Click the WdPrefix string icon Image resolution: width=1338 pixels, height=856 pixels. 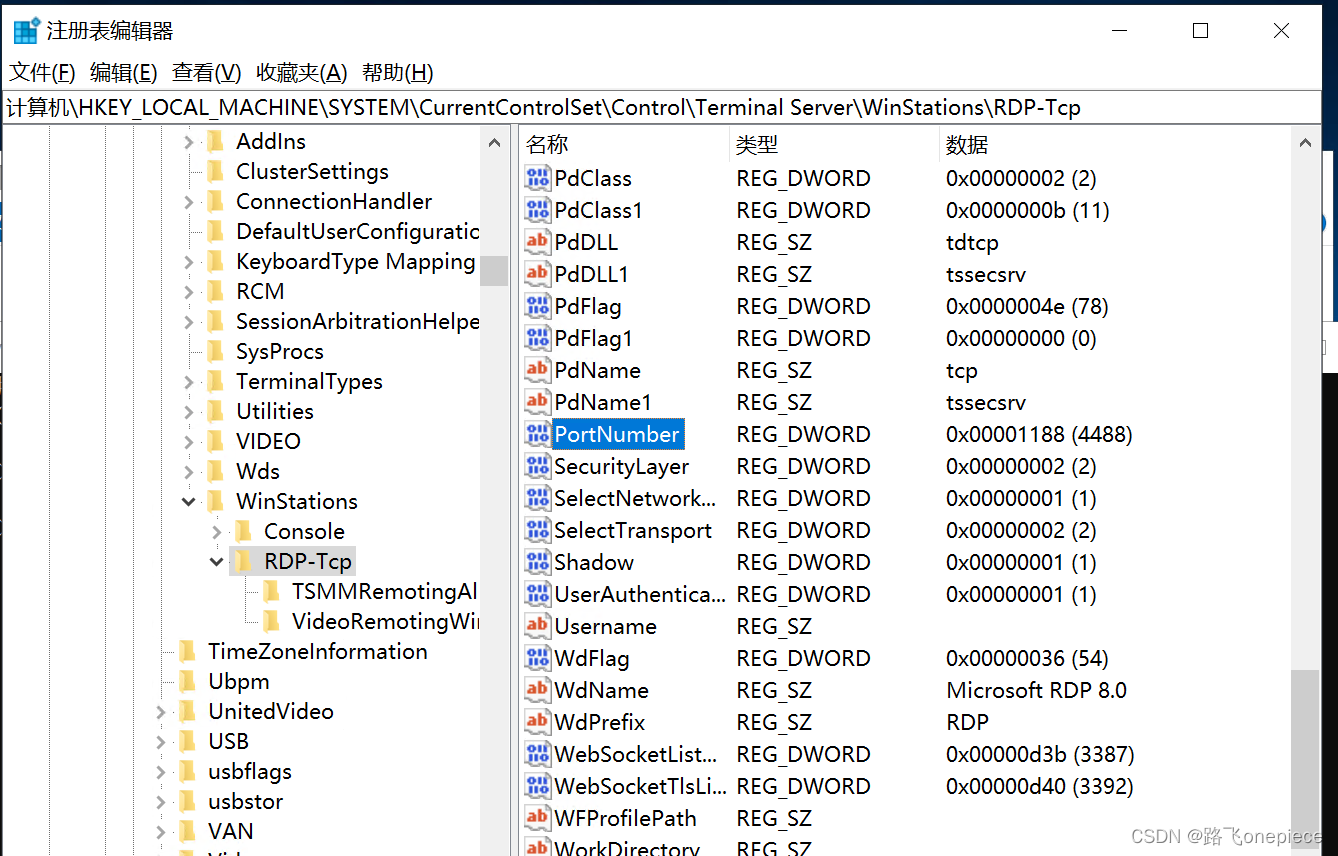(x=538, y=723)
